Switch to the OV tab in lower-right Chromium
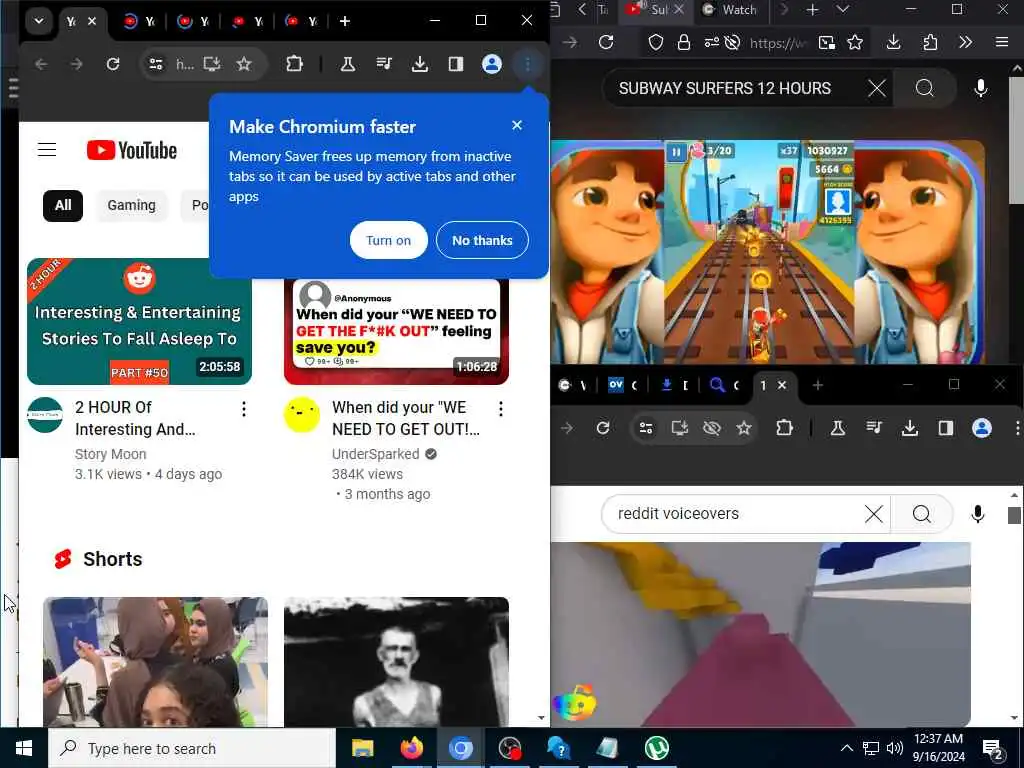 [x=623, y=385]
